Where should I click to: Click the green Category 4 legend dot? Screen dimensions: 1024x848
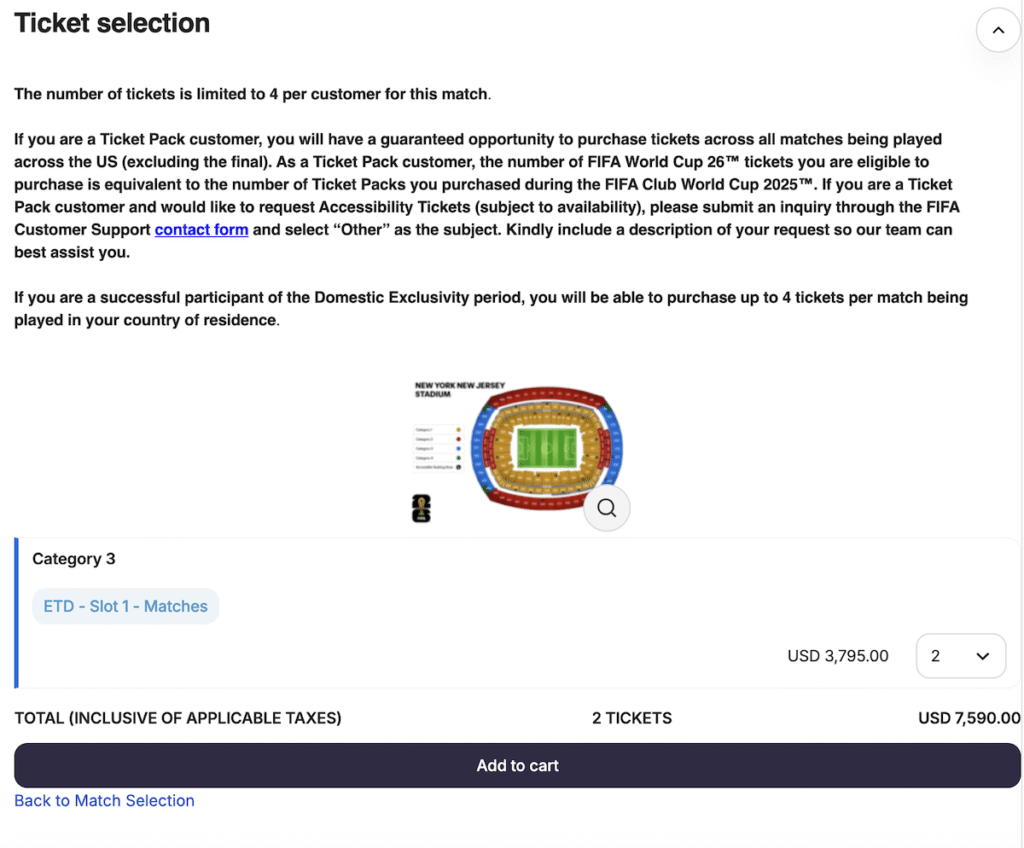tap(458, 458)
